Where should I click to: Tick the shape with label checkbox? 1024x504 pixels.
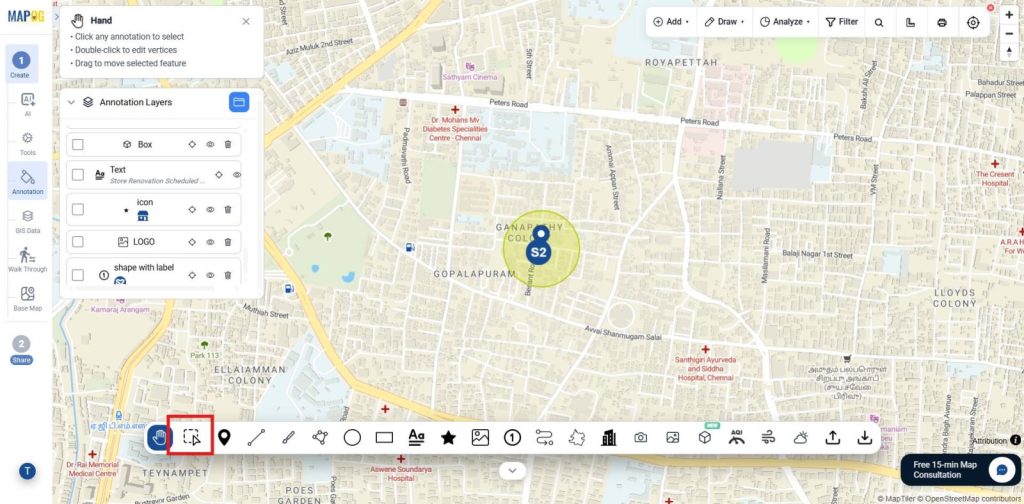78,275
